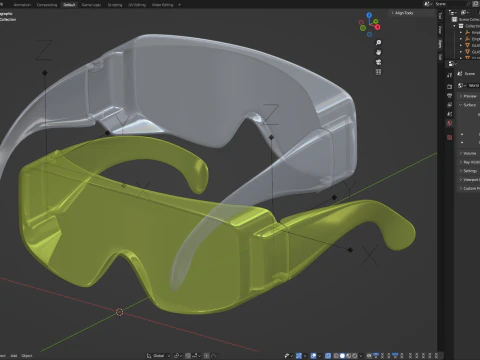Select wireframe viewport shading
This screenshot has height=360, width=480.
(x=336, y=356)
